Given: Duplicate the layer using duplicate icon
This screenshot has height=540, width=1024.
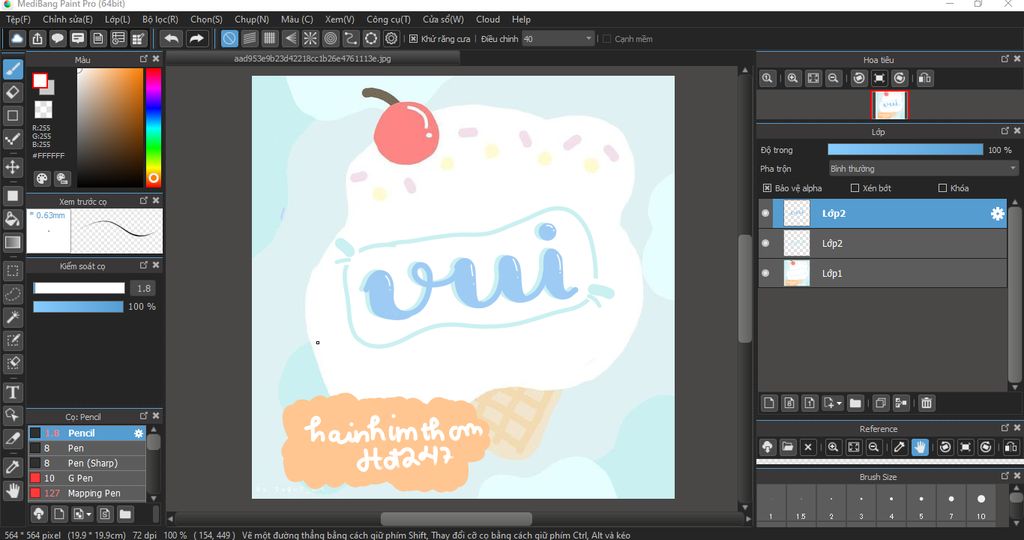Looking at the screenshot, I should point(880,403).
